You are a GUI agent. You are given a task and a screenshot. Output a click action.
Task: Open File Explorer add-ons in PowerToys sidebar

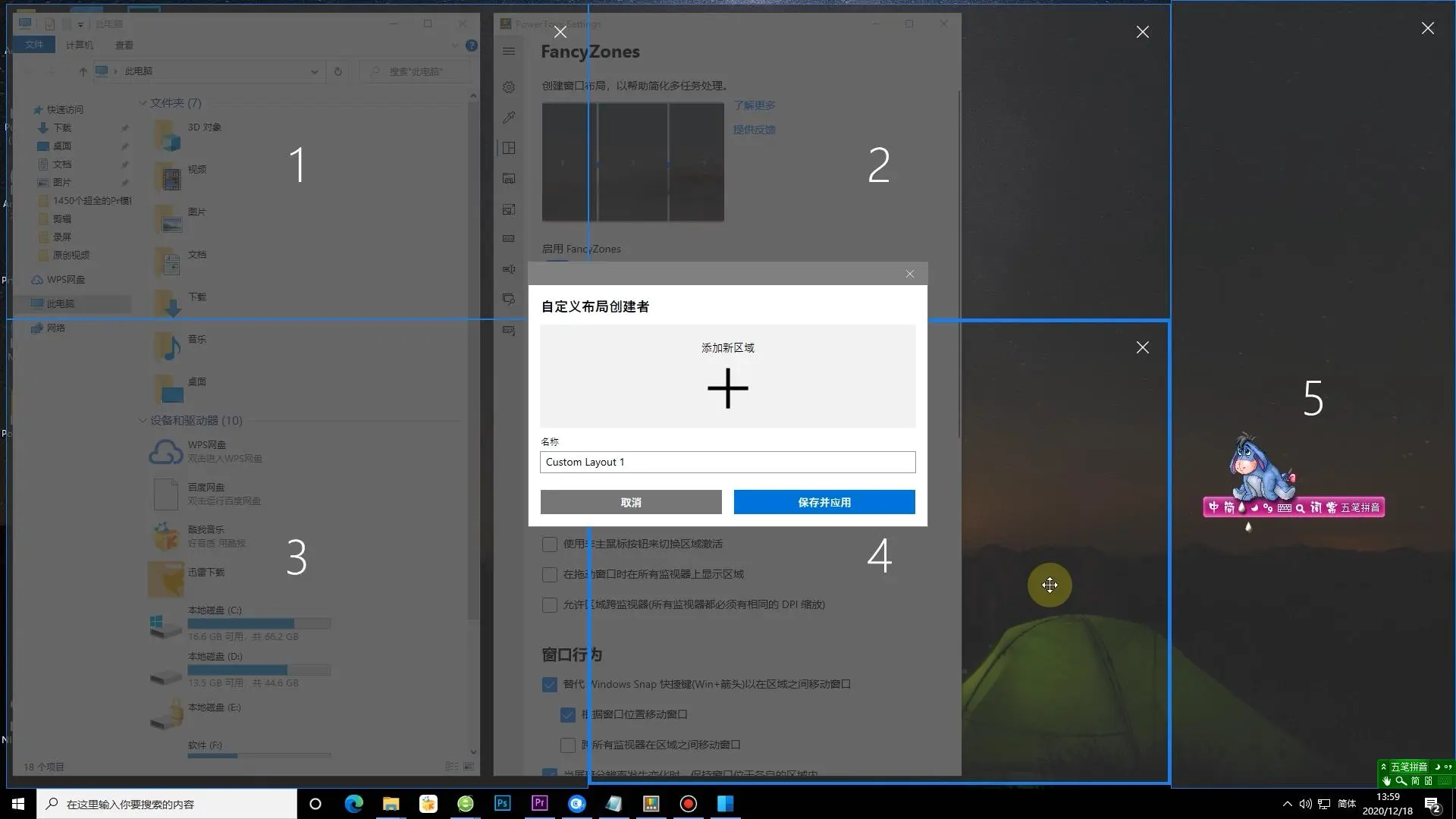point(509,178)
